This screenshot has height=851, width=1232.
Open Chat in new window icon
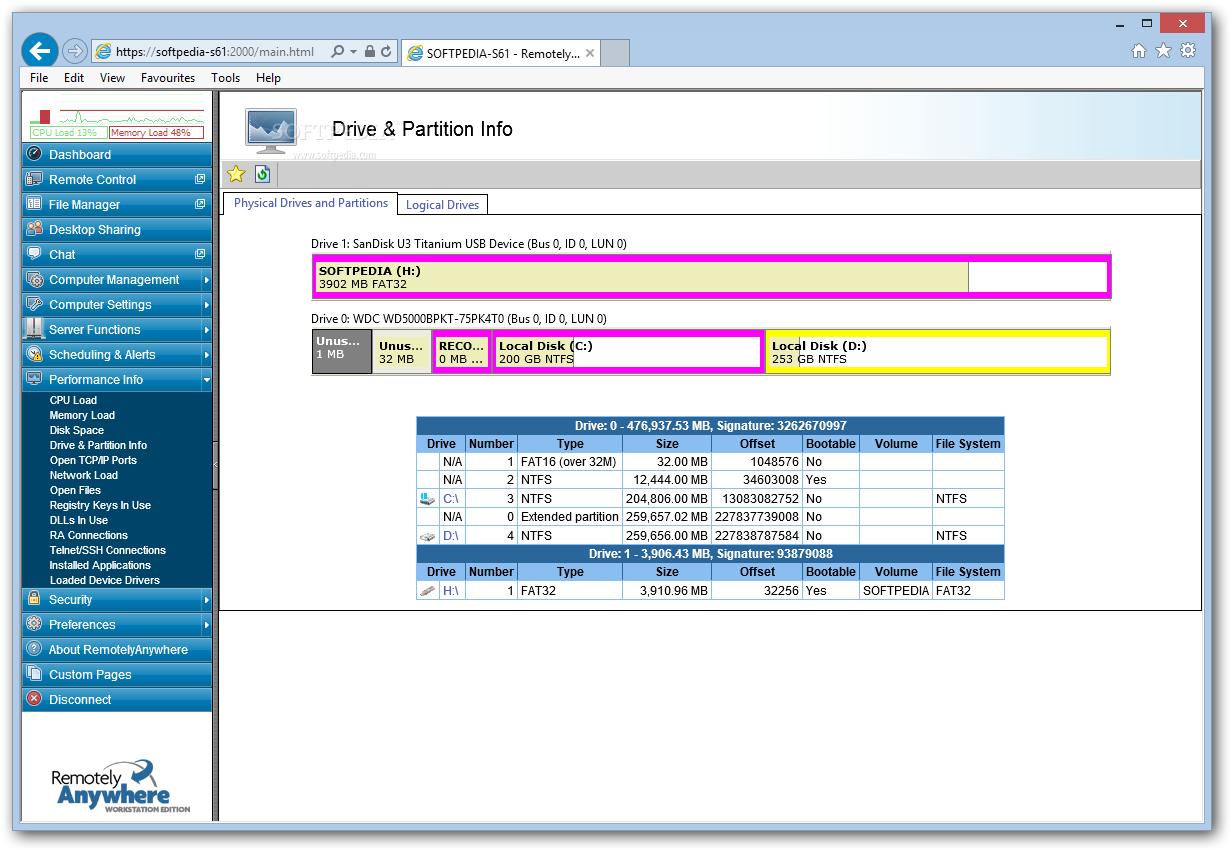[x=200, y=254]
